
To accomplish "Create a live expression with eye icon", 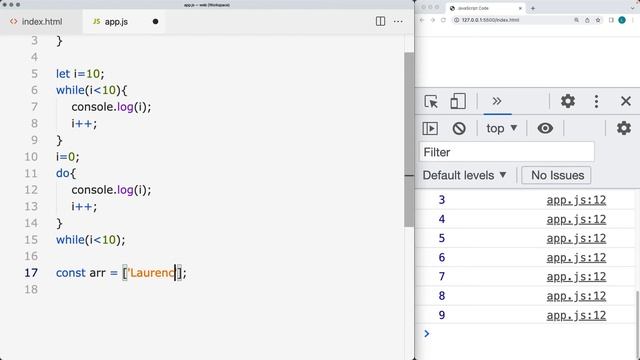I will tap(545, 128).
